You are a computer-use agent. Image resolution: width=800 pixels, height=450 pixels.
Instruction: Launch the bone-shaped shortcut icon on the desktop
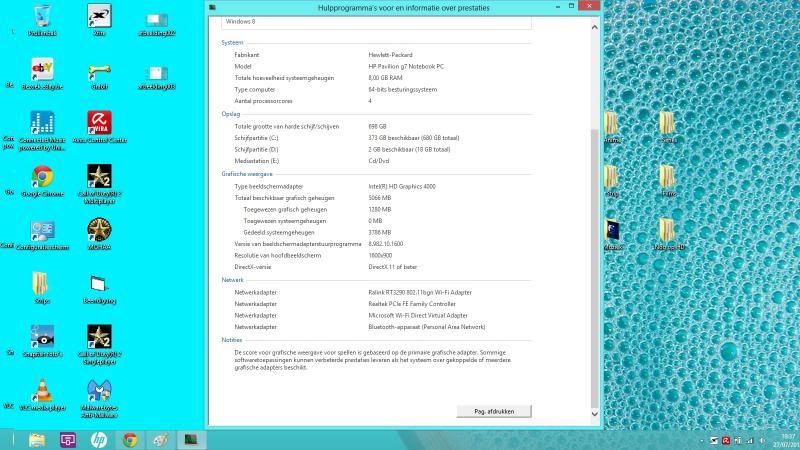(x=99, y=76)
